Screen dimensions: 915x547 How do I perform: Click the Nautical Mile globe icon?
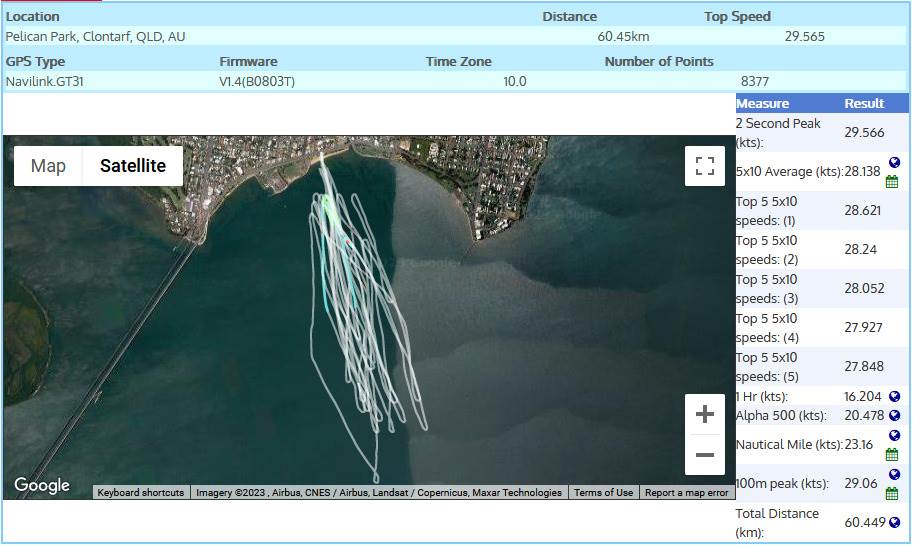pos(894,436)
